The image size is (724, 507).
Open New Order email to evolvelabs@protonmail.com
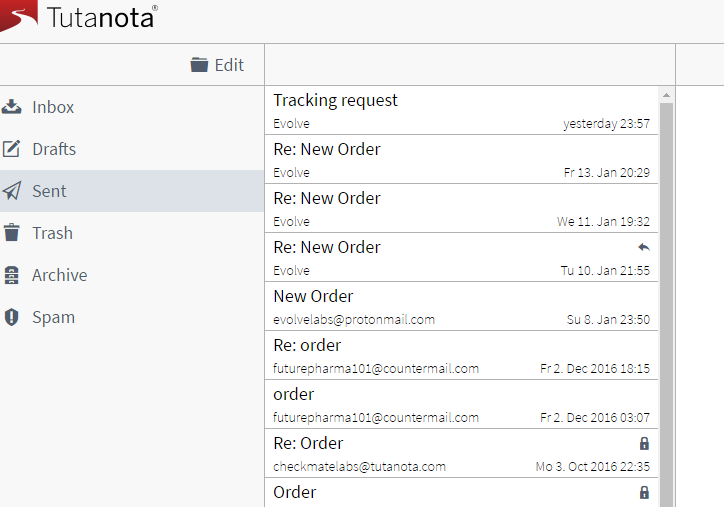click(x=461, y=306)
